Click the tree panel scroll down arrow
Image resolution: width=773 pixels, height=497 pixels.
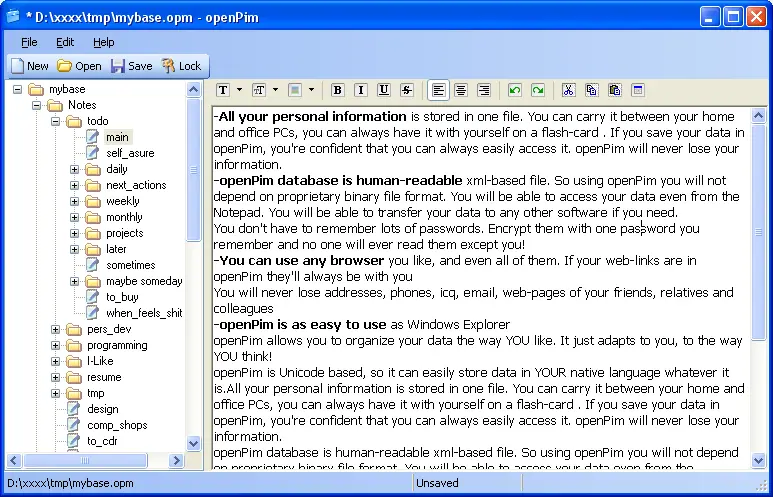[194, 443]
